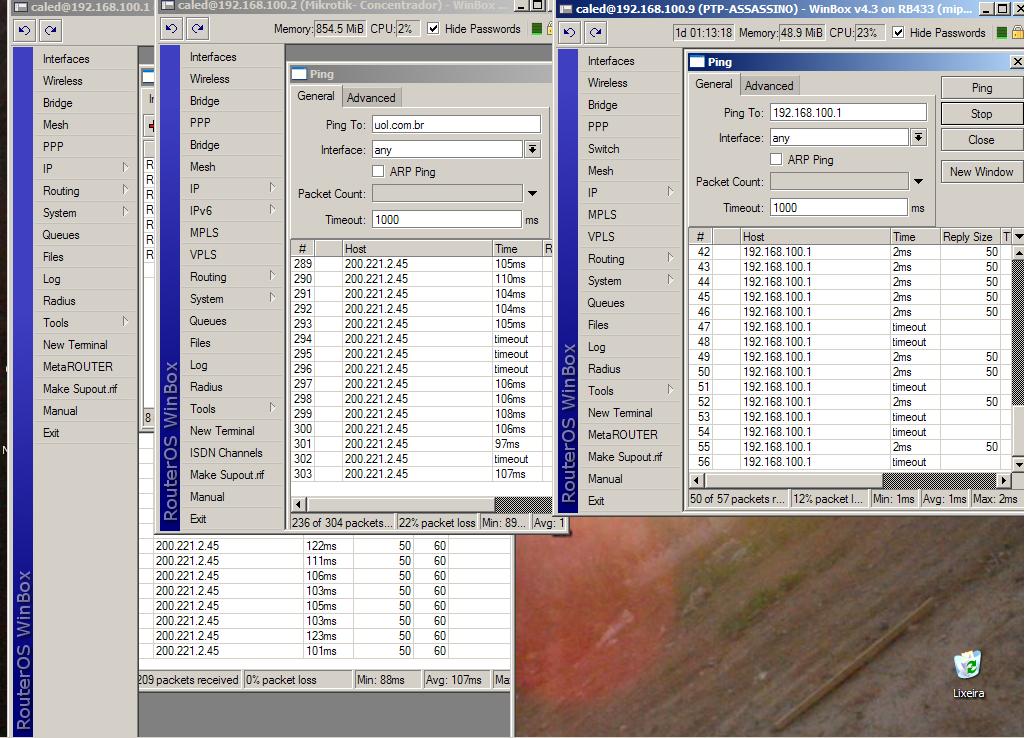Open Wireless menu in PTP-ASSASSINO window
The image size is (1027, 738).
click(x=607, y=83)
